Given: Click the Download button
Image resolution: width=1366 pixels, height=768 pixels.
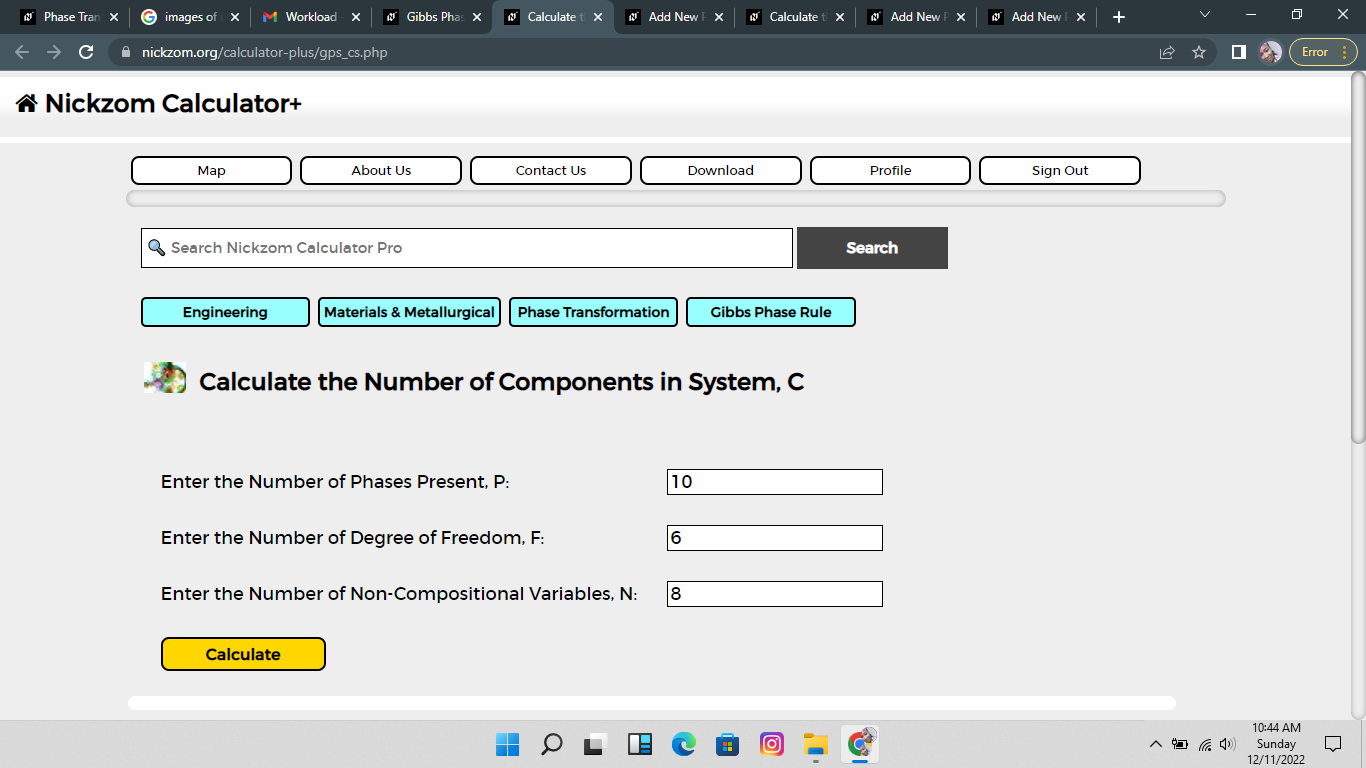Looking at the screenshot, I should pyautogui.click(x=721, y=170).
